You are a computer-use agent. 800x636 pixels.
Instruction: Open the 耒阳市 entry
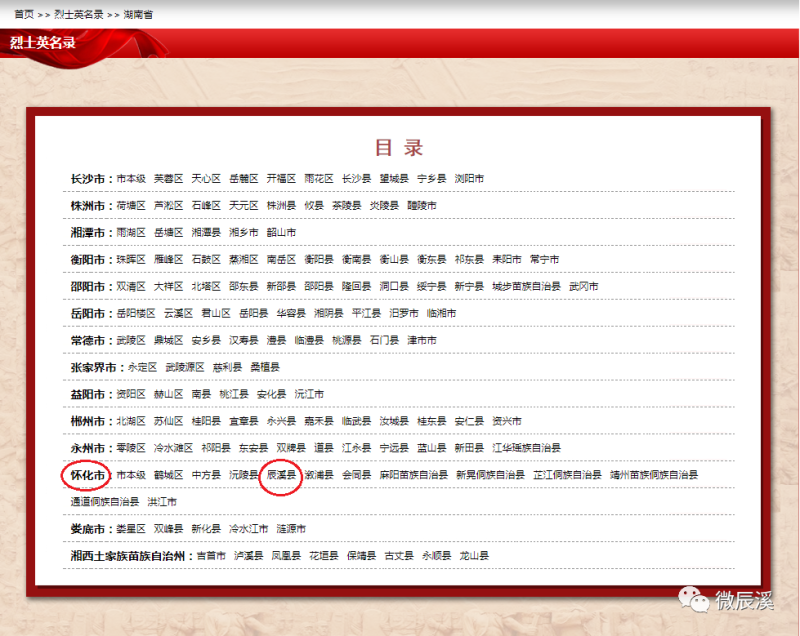(507, 260)
